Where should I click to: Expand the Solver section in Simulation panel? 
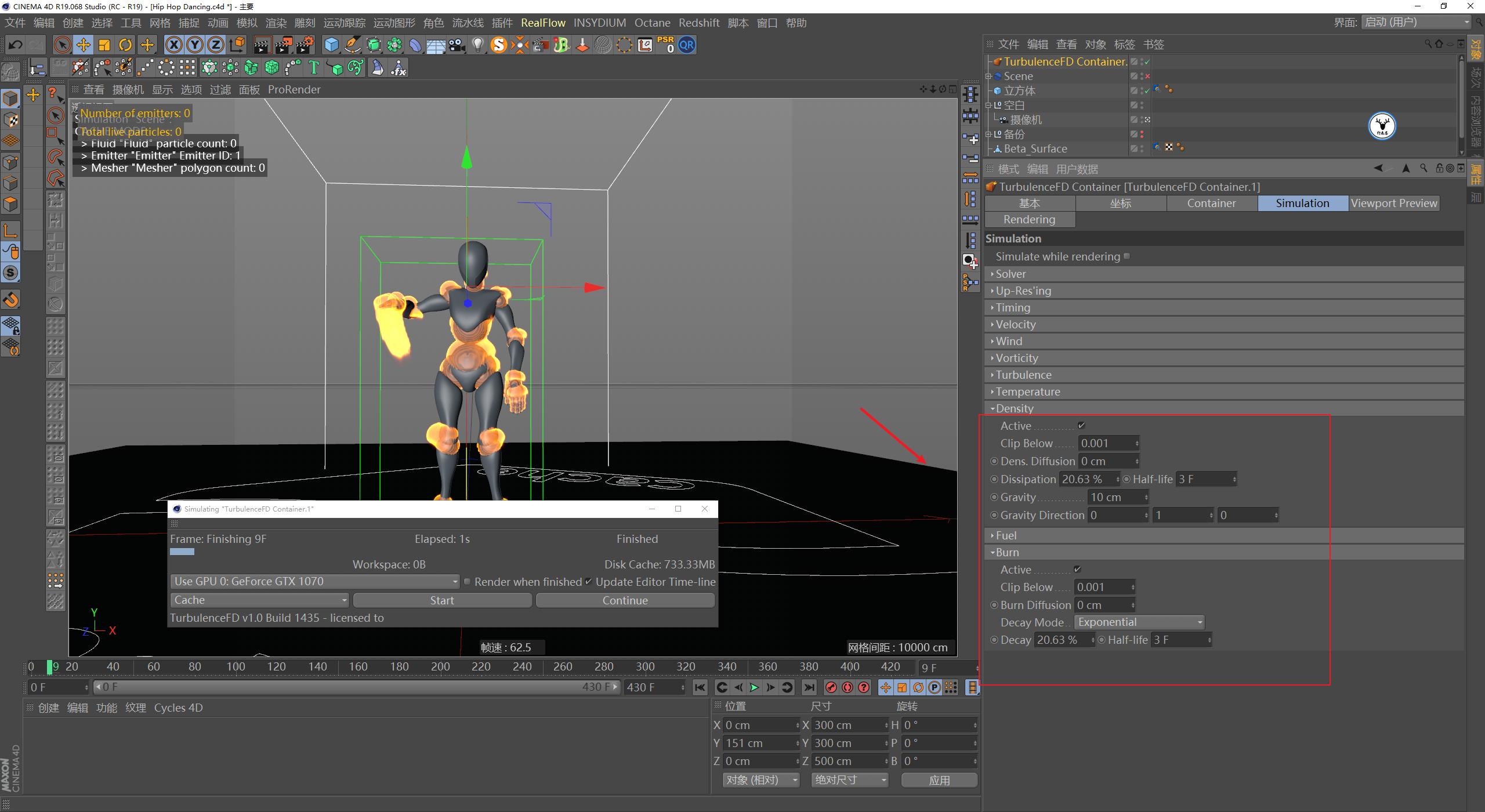(994, 274)
